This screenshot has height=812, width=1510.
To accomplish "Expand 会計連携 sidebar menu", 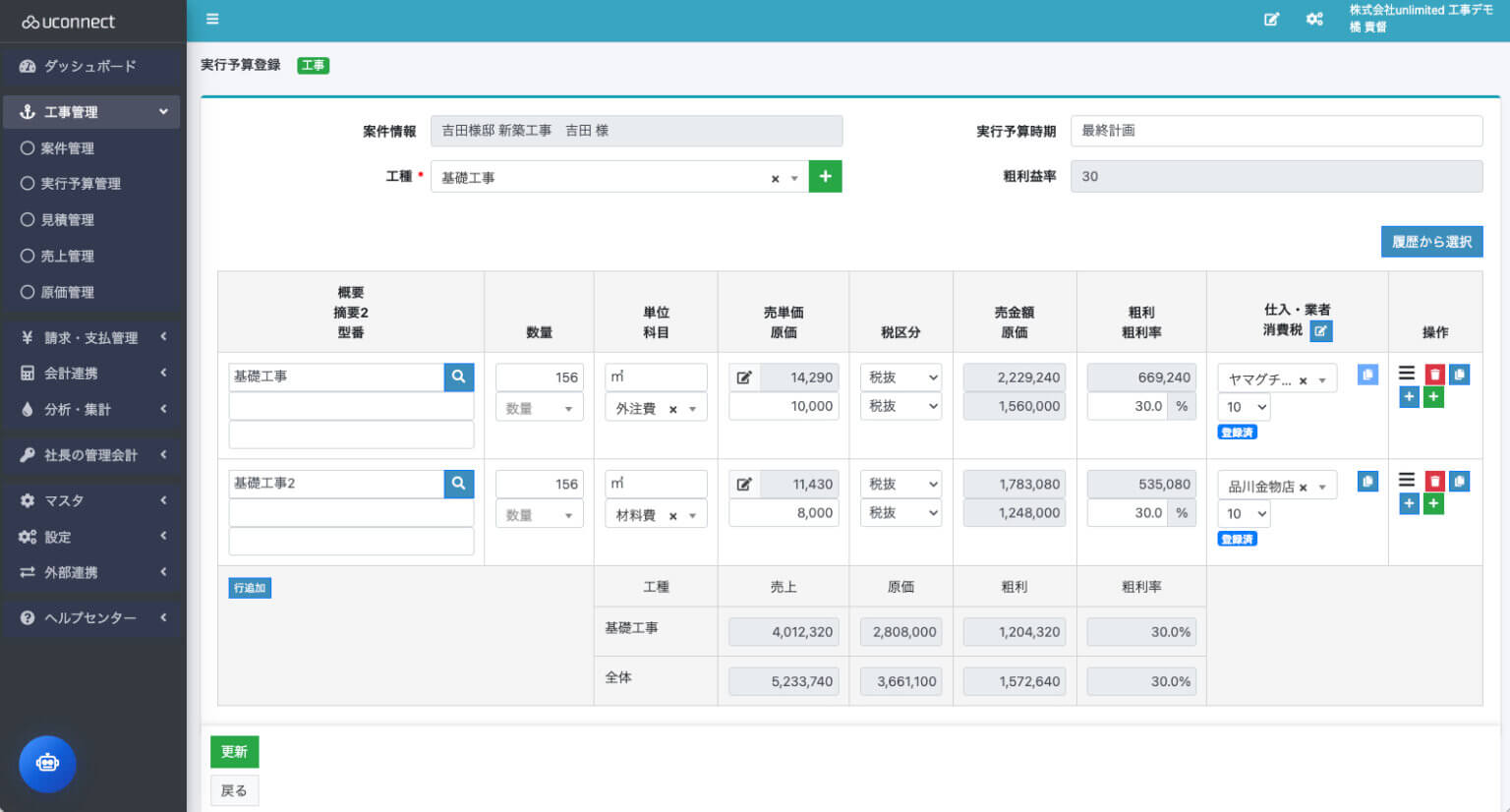I will pyautogui.click(x=91, y=374).
